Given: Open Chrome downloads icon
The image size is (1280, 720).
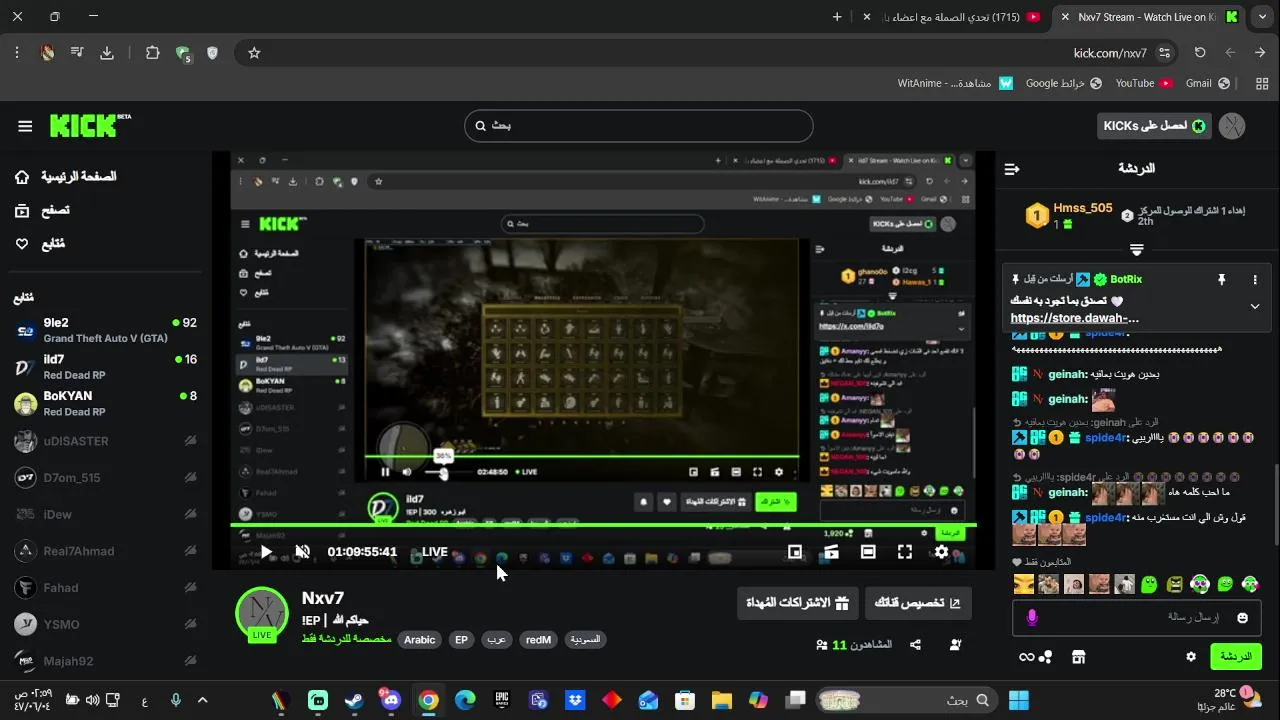Looking at the screenshot, I should point(107,53).
